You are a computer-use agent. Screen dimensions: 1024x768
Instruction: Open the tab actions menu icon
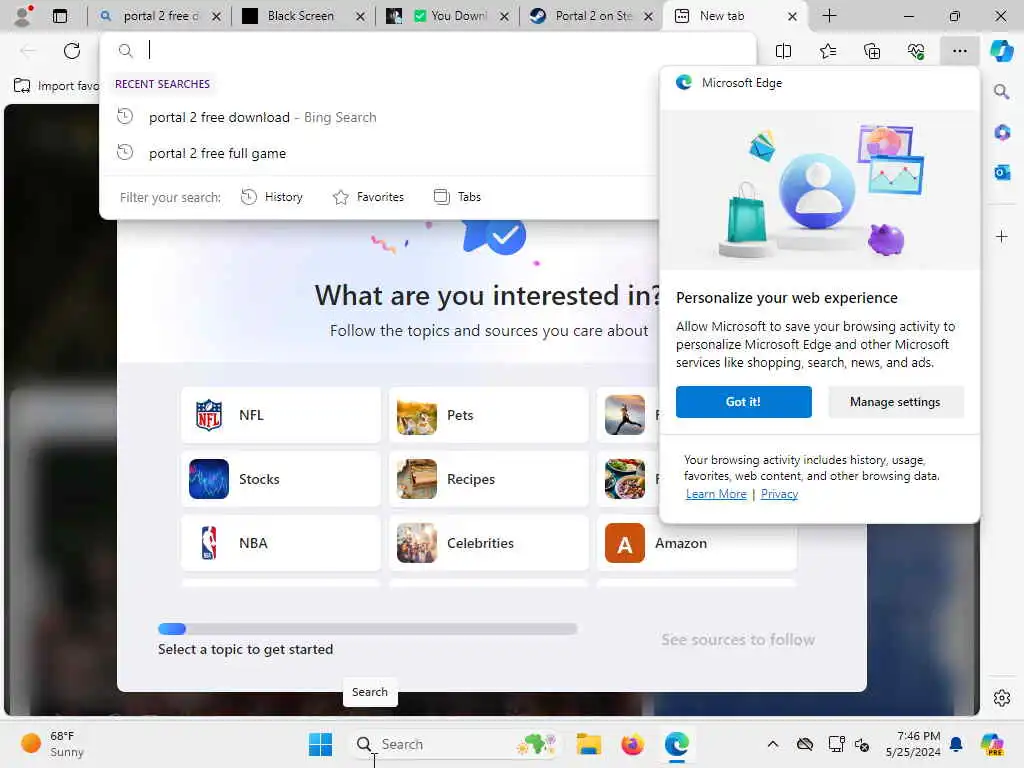[59, 16]
